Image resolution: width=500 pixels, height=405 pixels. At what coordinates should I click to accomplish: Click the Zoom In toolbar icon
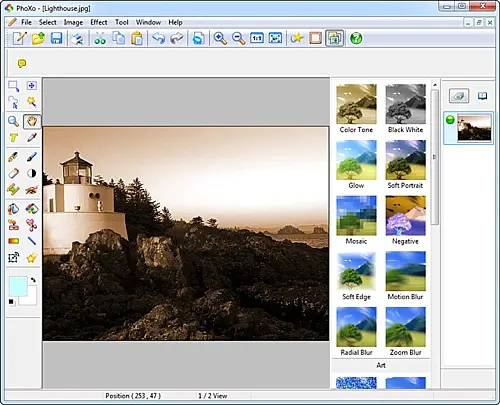pyautogui.click(x=220, y=38)
